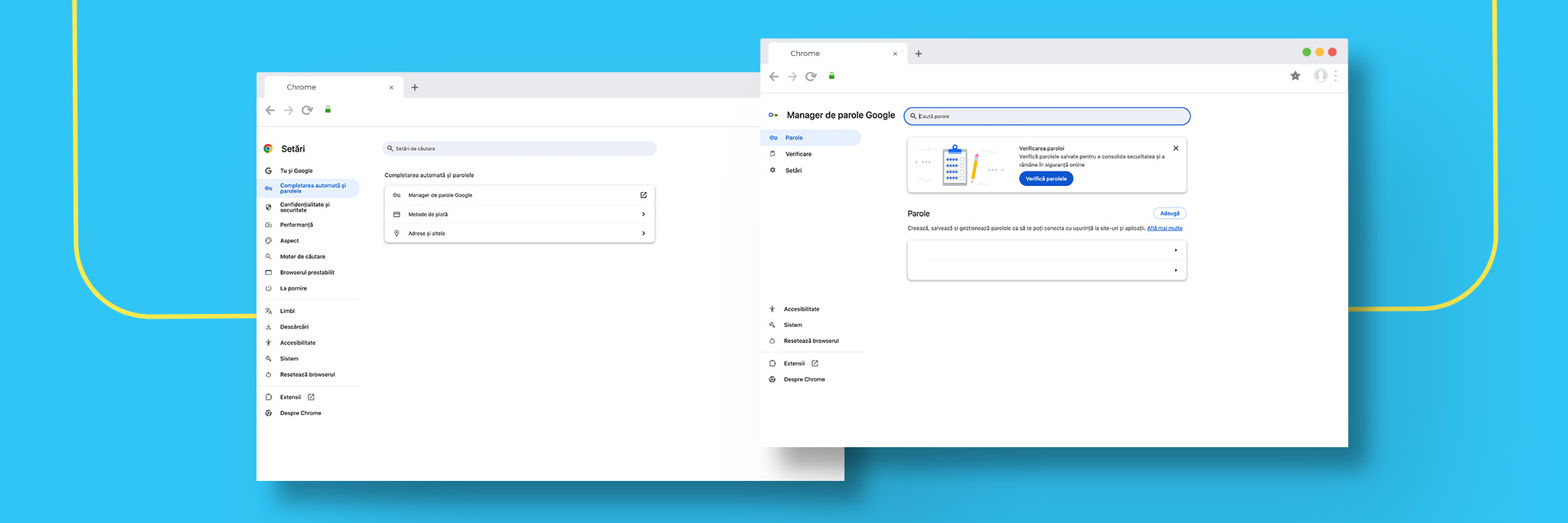
Task: Click the Adaugă button
Action: click(x=1169, y=214)
